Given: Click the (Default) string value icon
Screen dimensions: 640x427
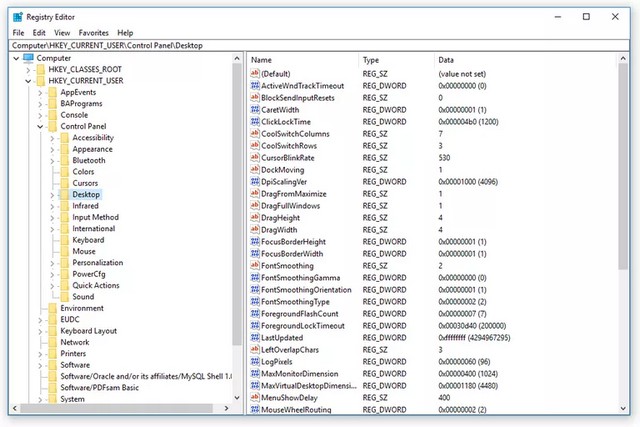Looking at the screenshot, I should (x=255, y=73).
